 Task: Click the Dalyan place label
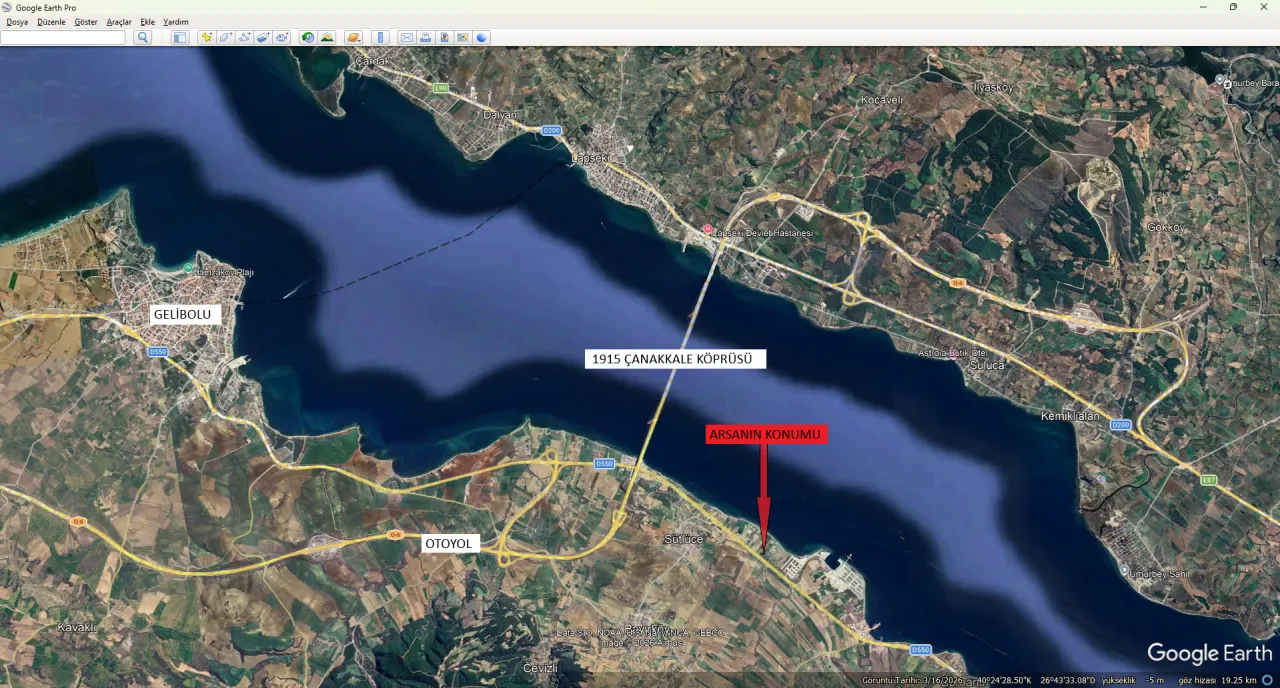click(500, 115)
